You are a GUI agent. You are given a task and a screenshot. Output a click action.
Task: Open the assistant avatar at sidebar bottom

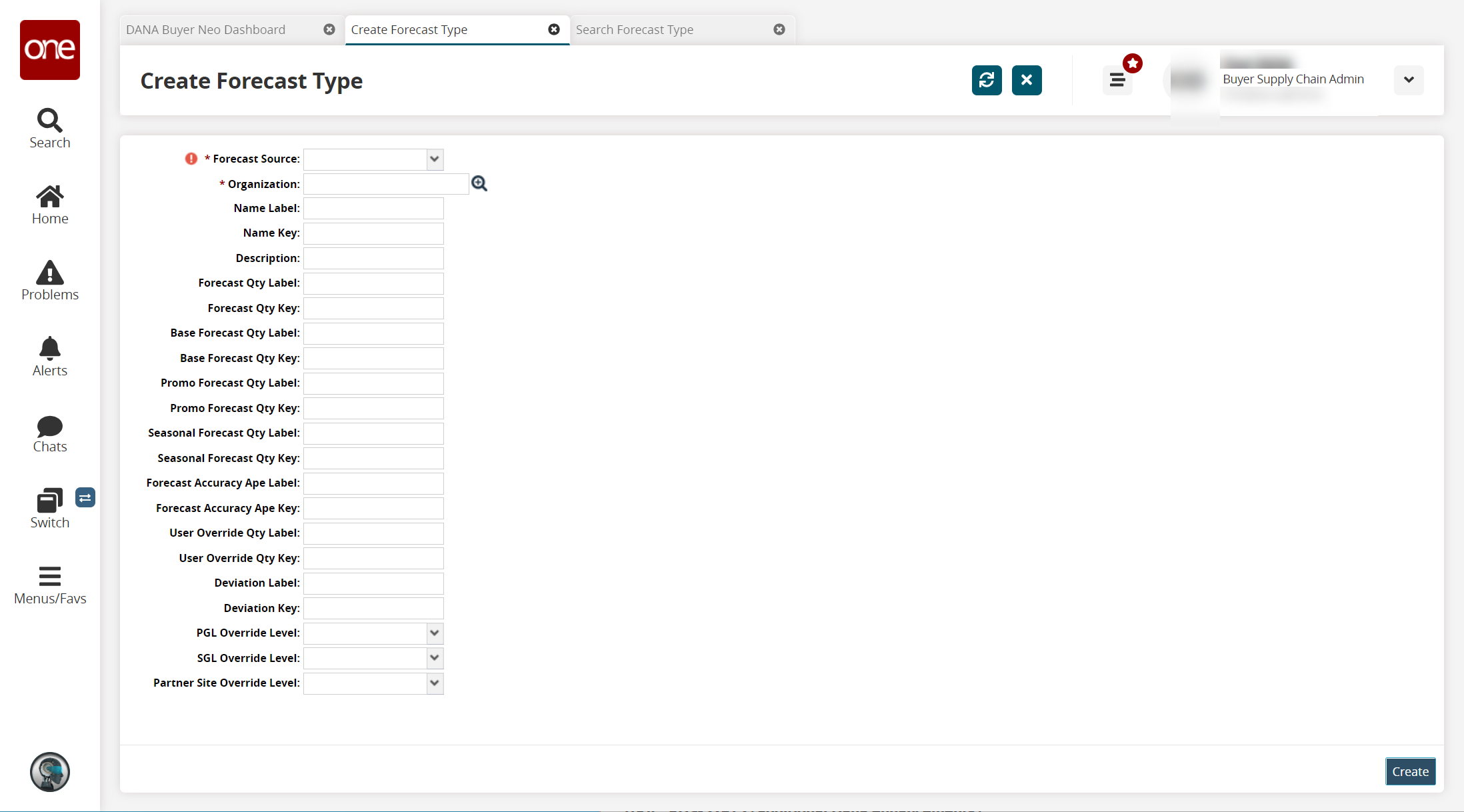tap(49, 772)
